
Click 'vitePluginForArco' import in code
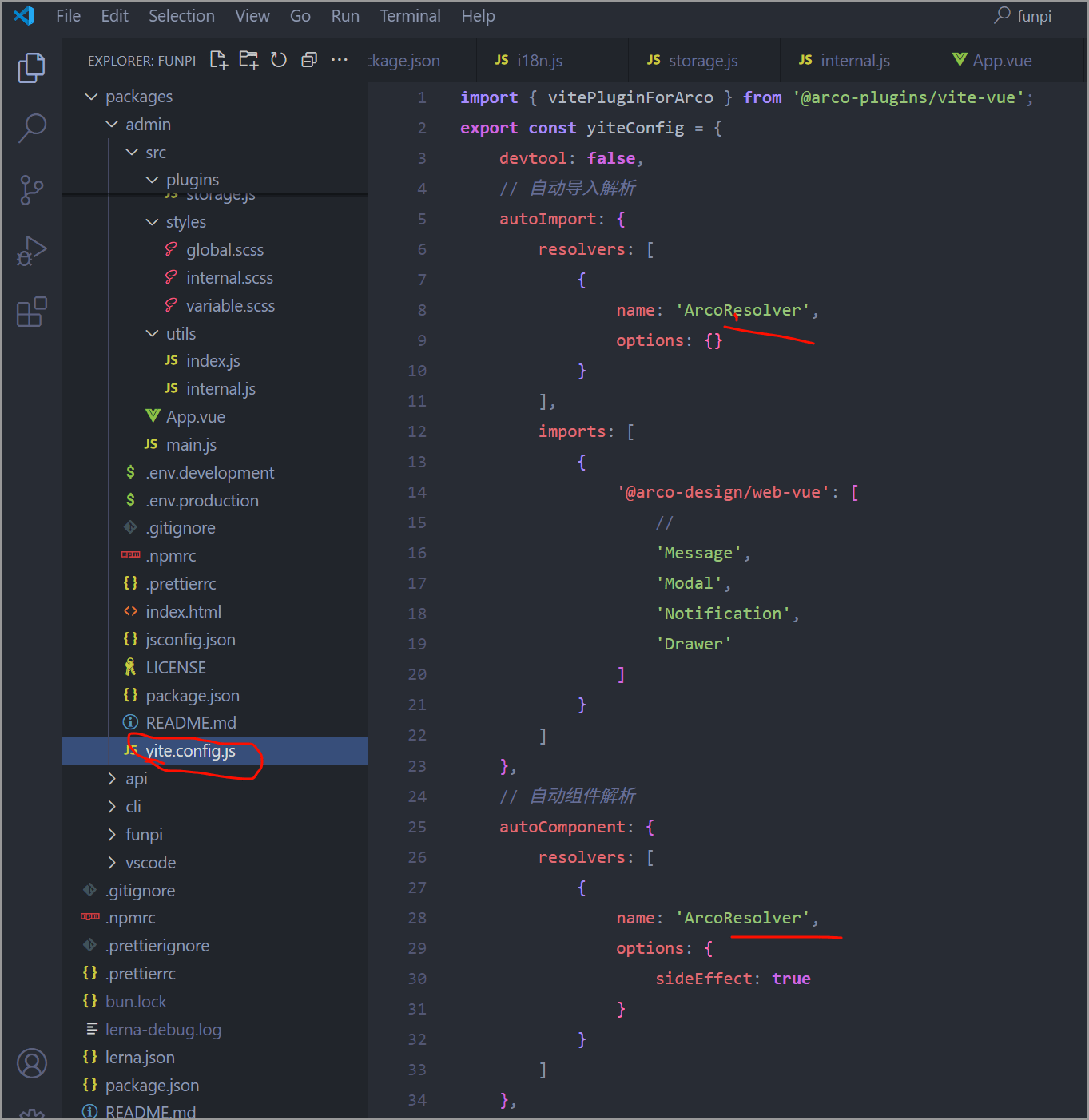(x=630, y=97)
